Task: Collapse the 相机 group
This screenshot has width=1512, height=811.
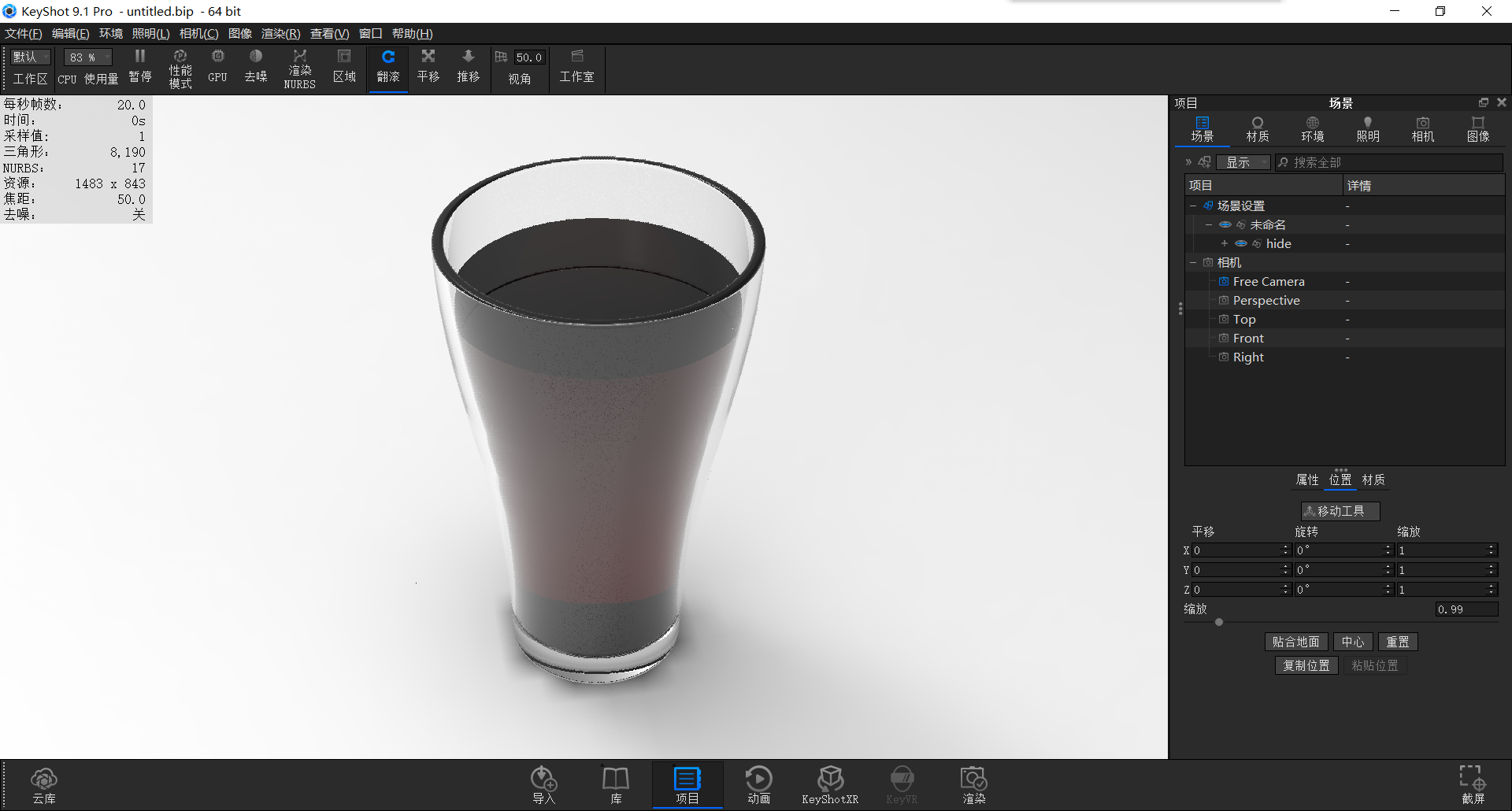Action: (1192, 262)
